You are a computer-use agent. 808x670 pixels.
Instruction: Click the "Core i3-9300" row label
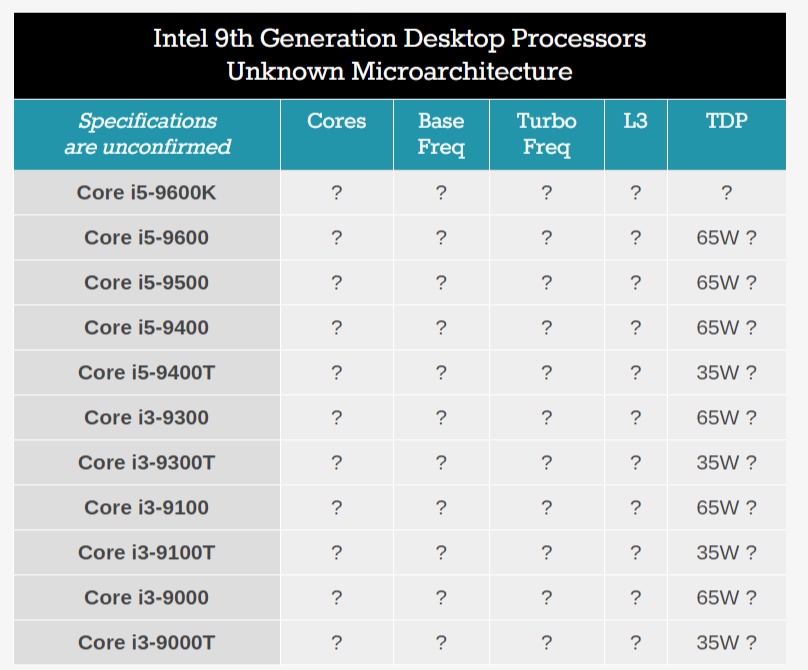coord(146,417)
